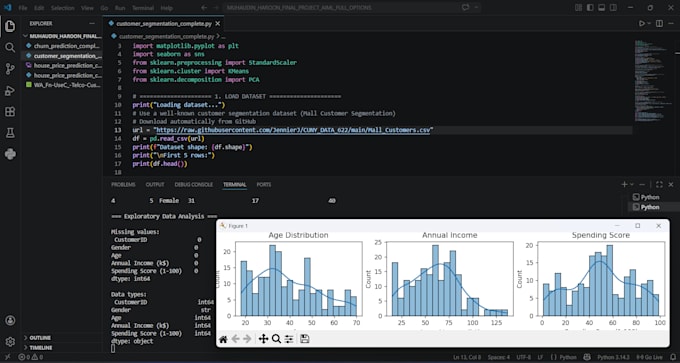Select the Zoom to rectangle tool in Figure 1
Image resolution: width=680 pixels, height=363 pixels.
point(276,339)
